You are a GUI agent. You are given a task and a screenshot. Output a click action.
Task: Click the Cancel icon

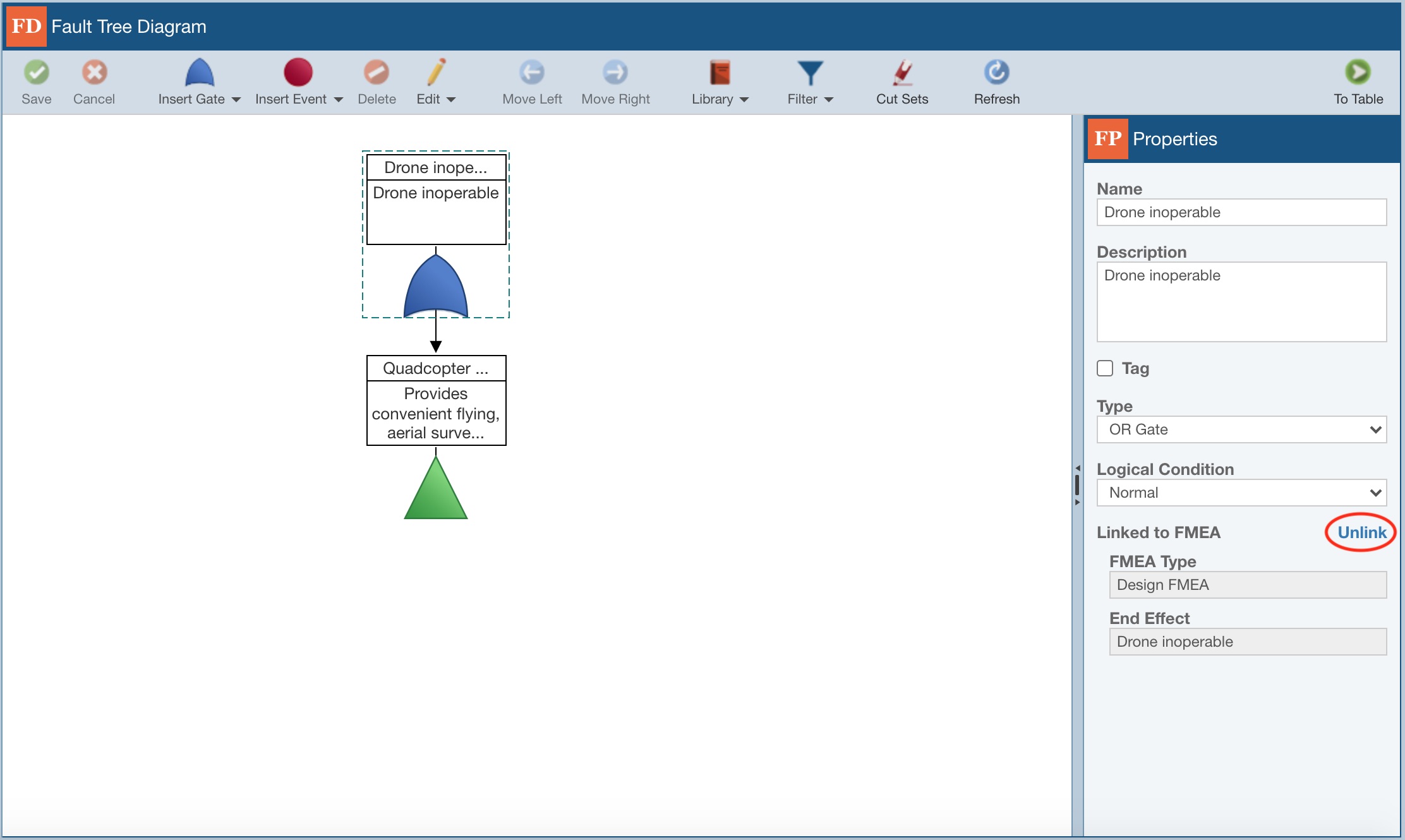pos(93,82)
